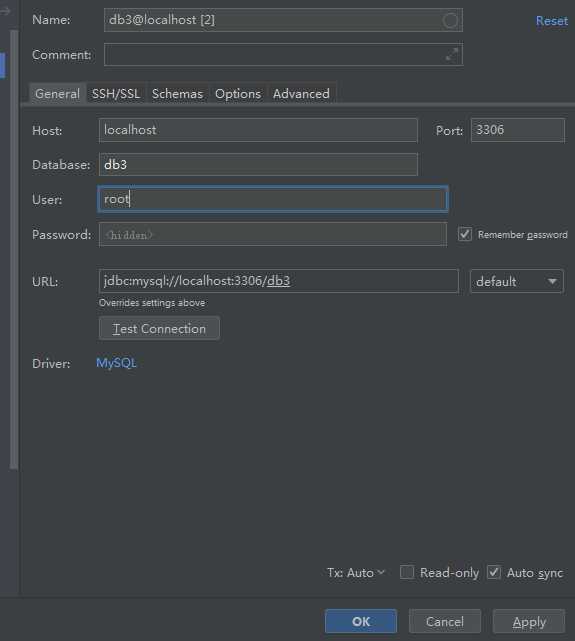Screen dimensions: 575x641
Task: Click the Port field showing 3306
Action: tap(518, 130)
